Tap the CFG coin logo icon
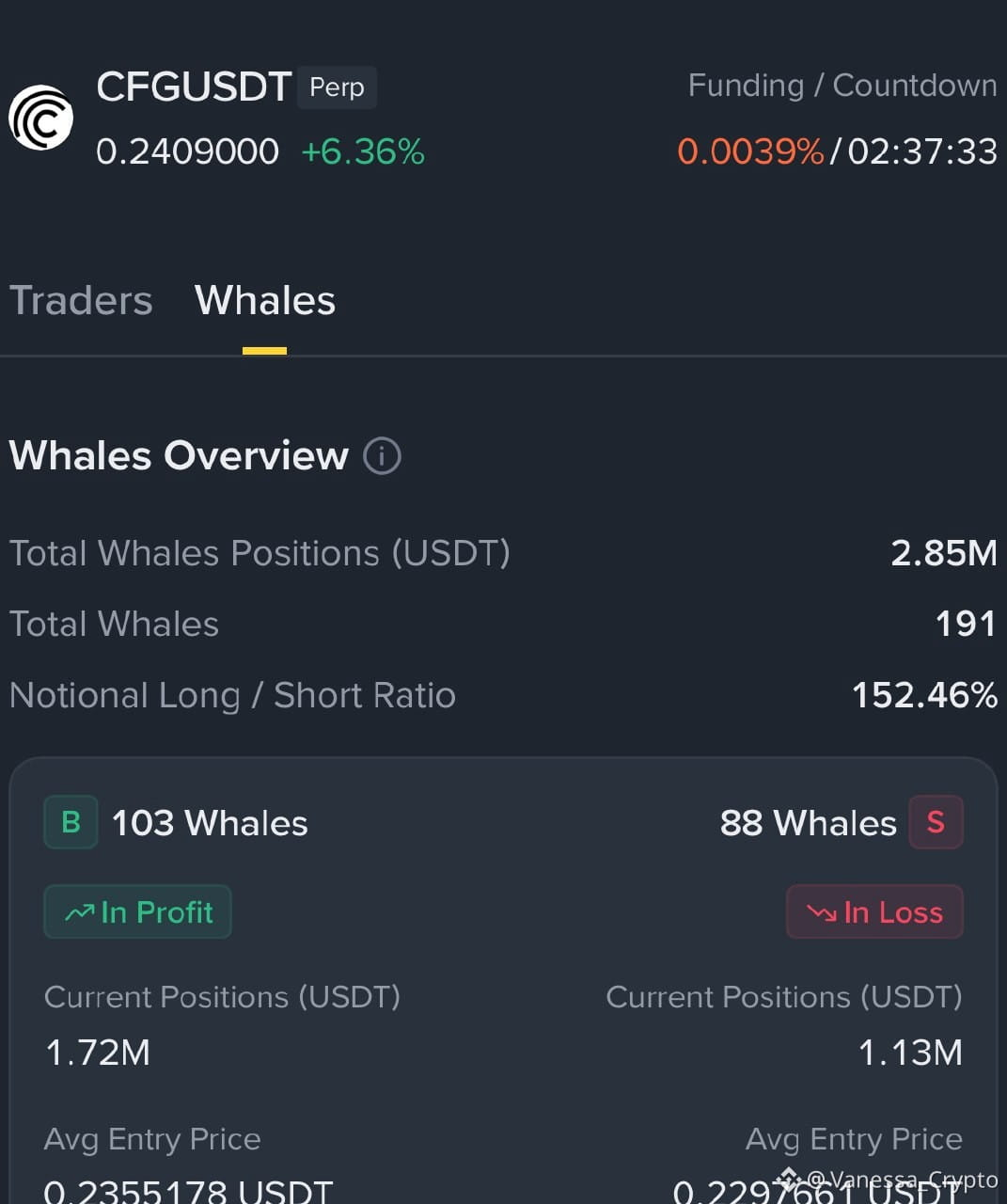Image resolution: width=1007 pixels, height=1204 pixels. coord(41,118)
